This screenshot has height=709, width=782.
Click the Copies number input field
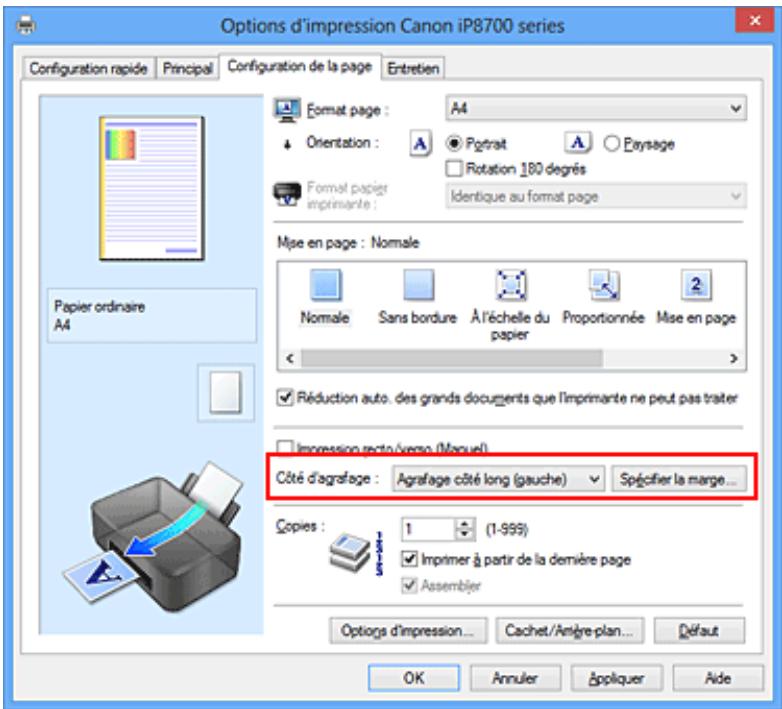[429, 529]
